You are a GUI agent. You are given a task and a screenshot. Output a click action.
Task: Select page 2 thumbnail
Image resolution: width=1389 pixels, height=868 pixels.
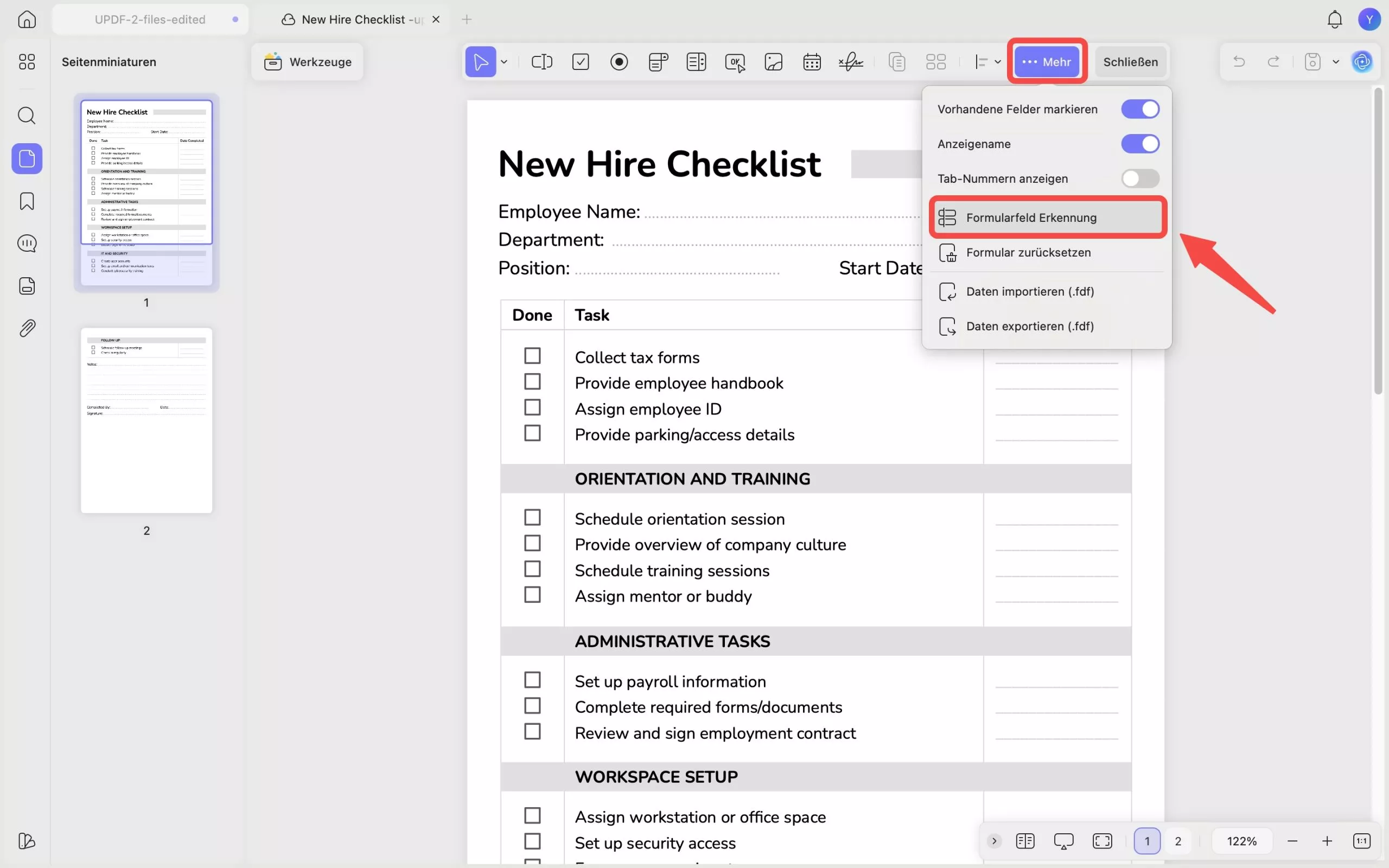[146, 420]
